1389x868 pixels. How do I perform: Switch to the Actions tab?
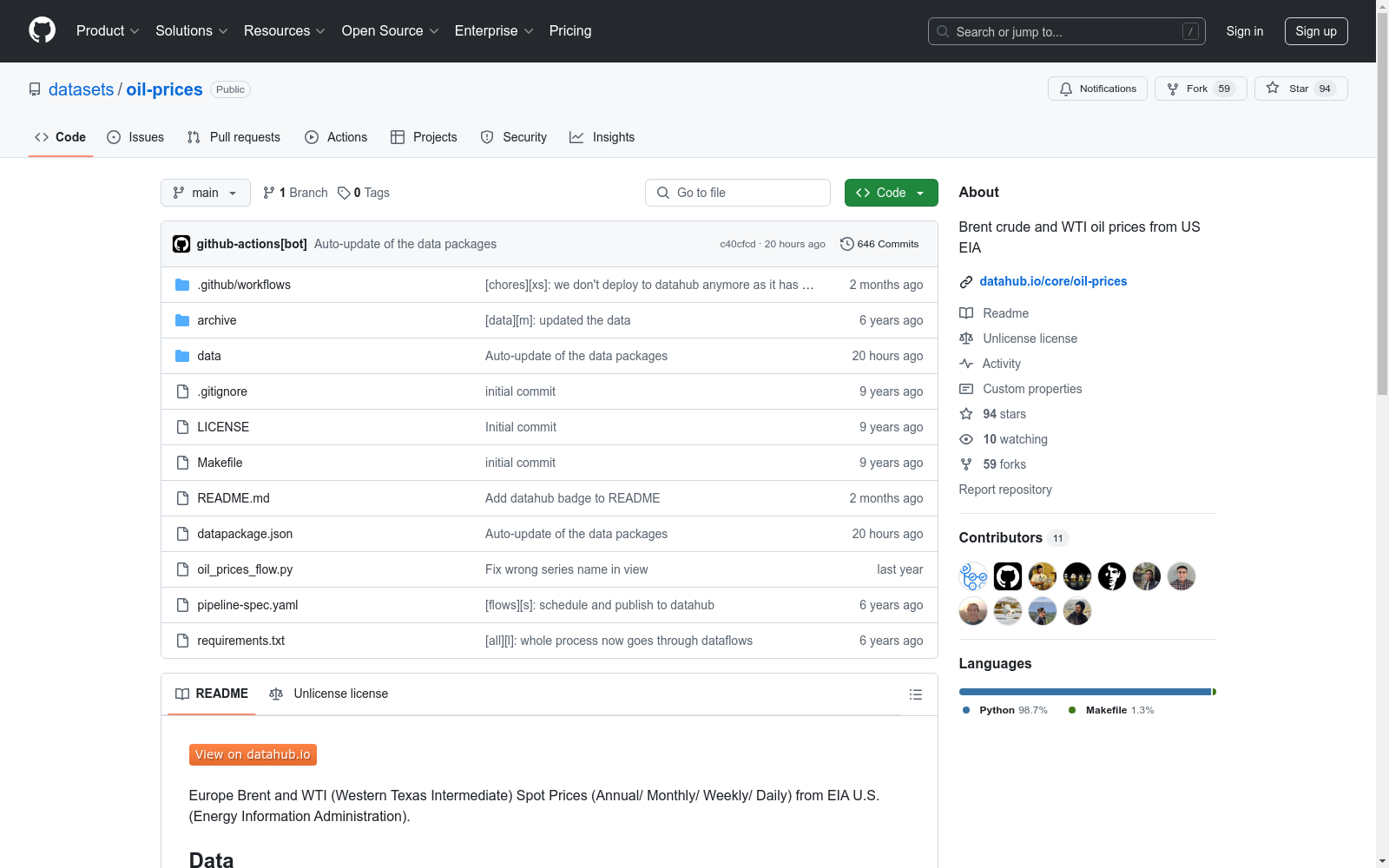point(336,137)
